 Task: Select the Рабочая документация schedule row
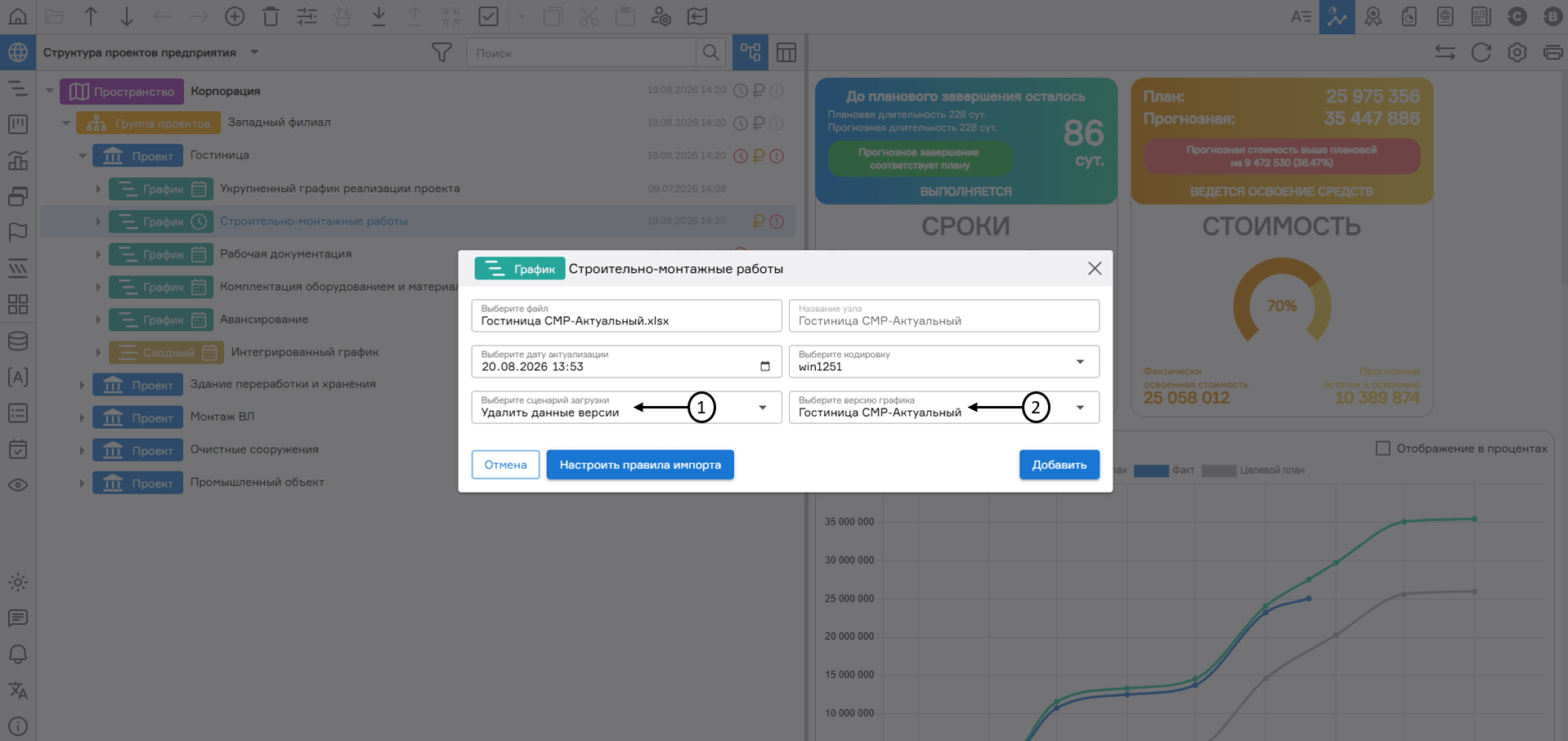coord(417,254)
